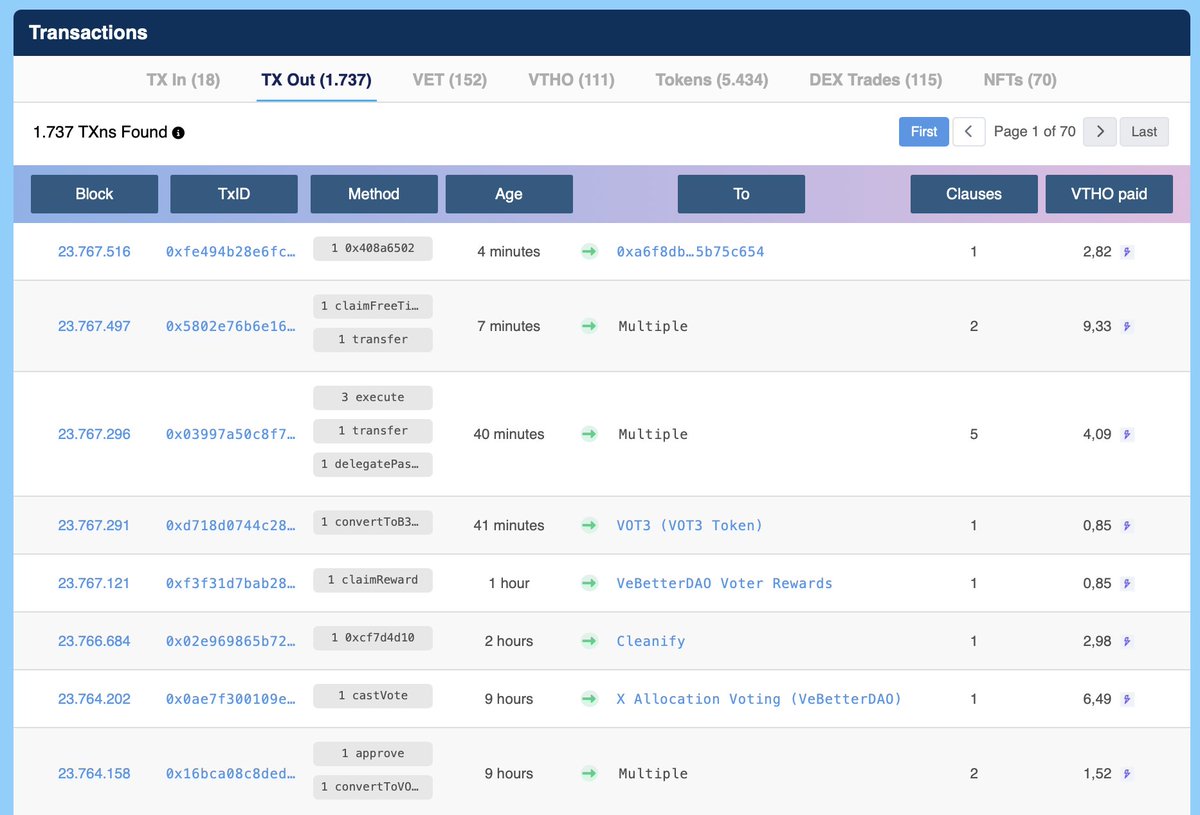Click the 1 approve method badge
Screen dimensions: 1200x815
(x=373, y=753)
